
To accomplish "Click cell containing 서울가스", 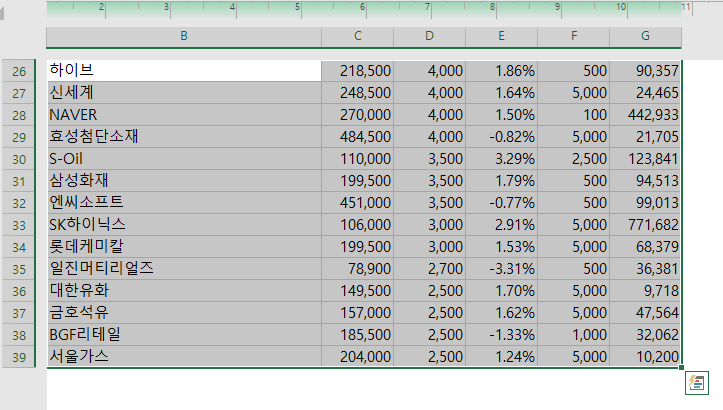I will (184, 357).
